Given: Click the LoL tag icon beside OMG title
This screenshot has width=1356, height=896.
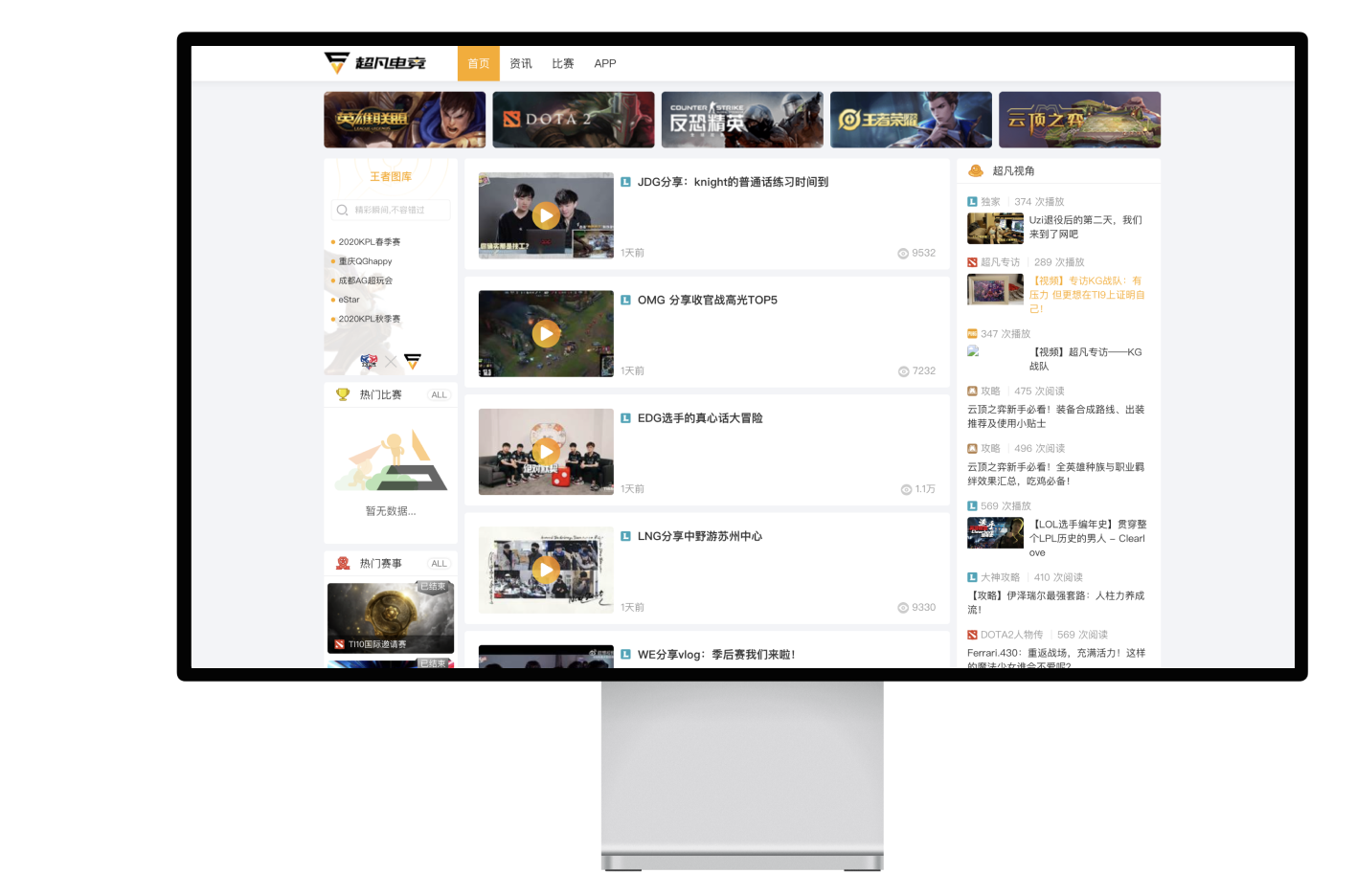Looking at the screenshot, I should [x=625, y=300].
